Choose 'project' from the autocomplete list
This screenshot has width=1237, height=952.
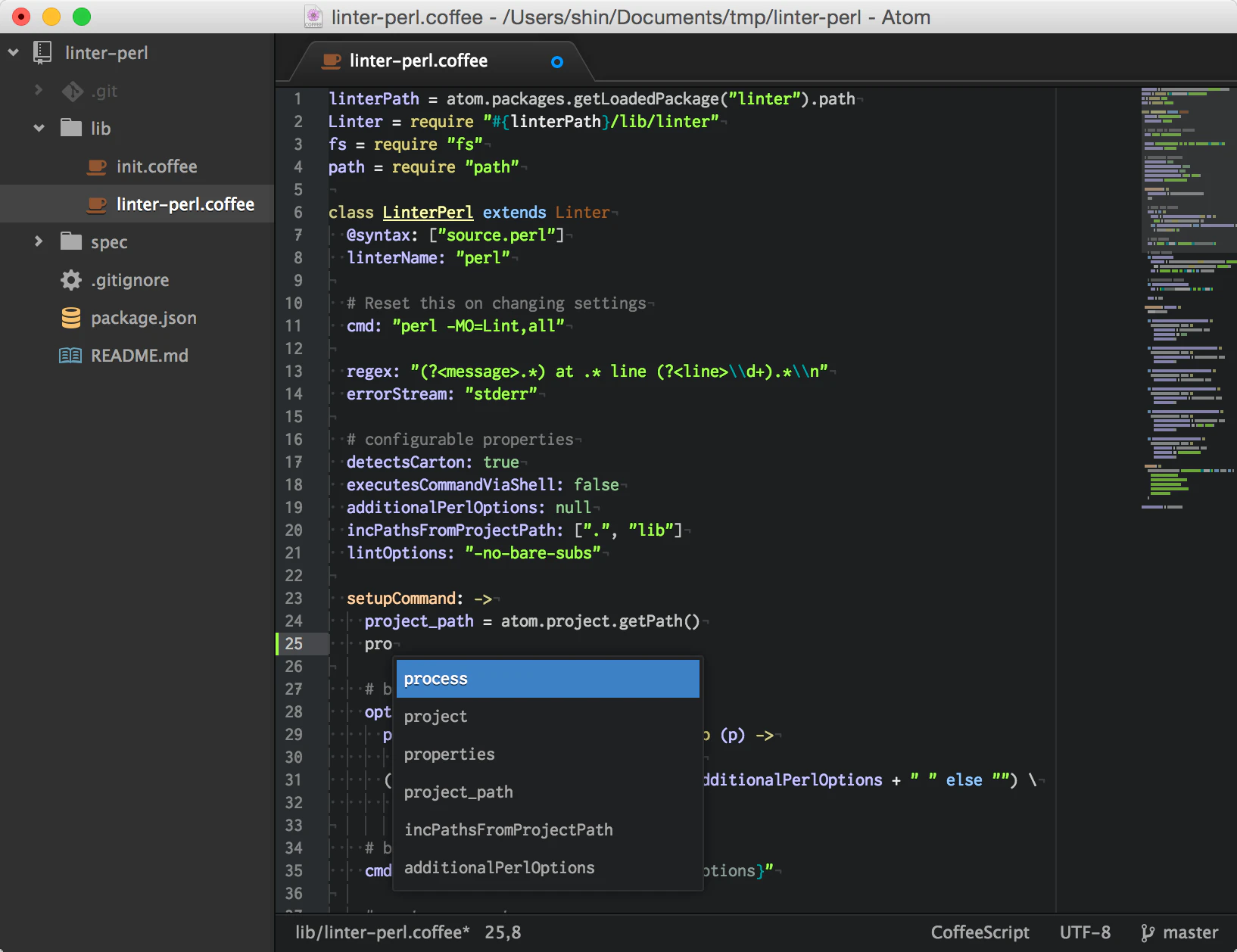(547, 717)
